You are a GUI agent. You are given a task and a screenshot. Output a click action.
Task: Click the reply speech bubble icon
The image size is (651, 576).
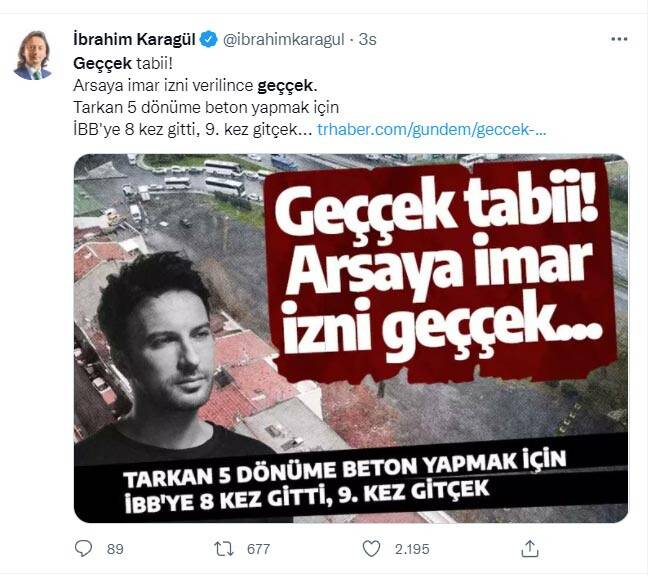tap(83, 549)
